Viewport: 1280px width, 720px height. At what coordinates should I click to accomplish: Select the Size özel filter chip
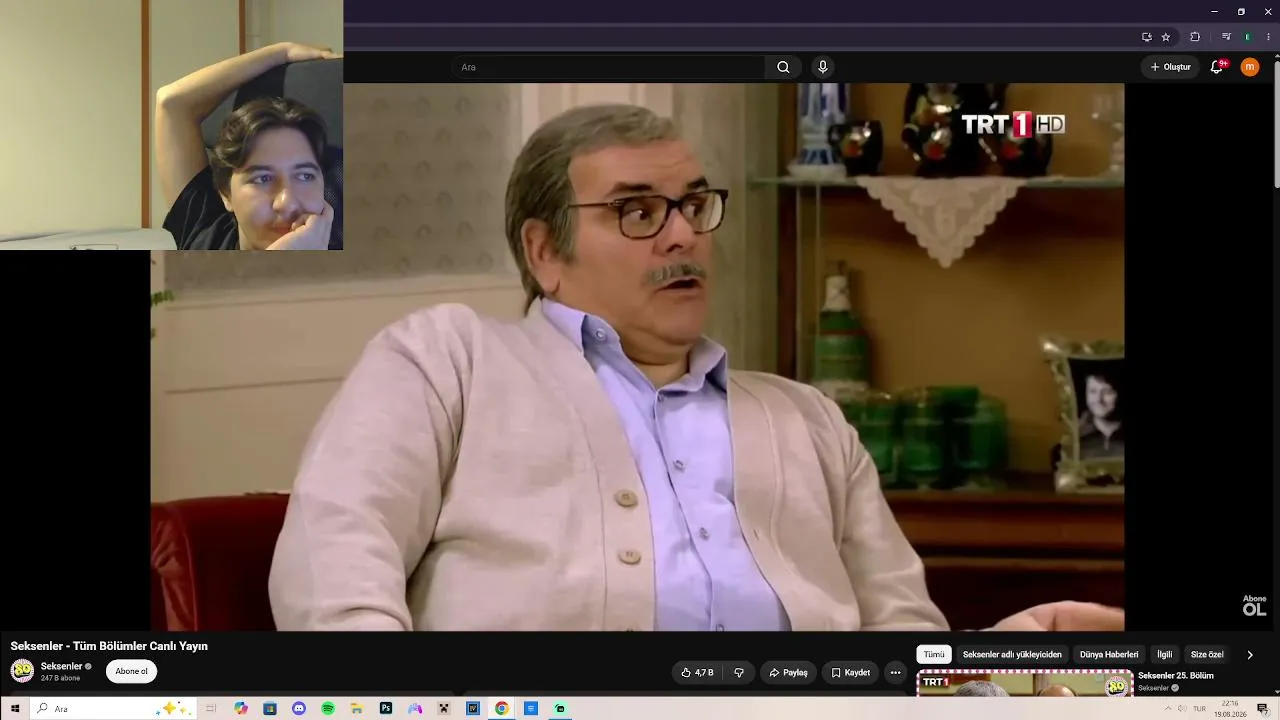click(1207, 655)
